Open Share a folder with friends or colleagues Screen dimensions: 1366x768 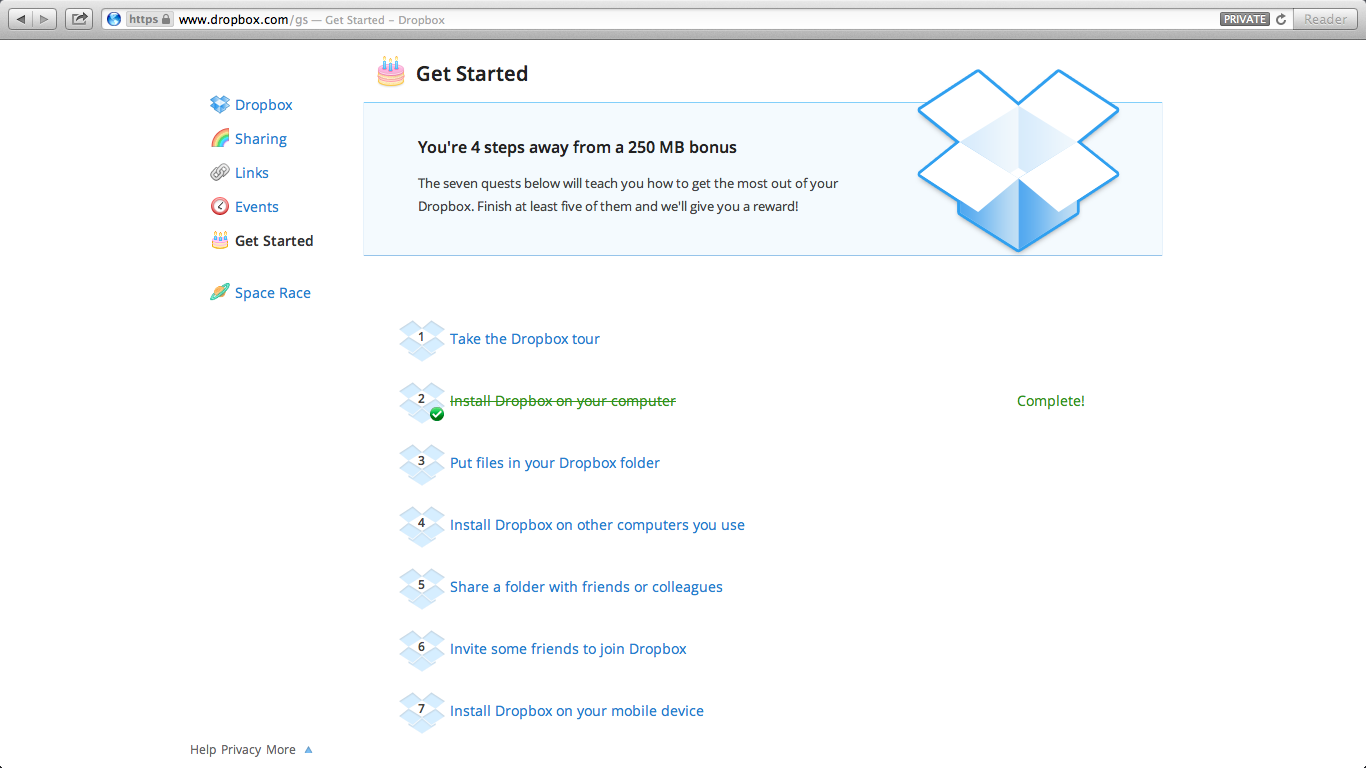click(586, 587)
